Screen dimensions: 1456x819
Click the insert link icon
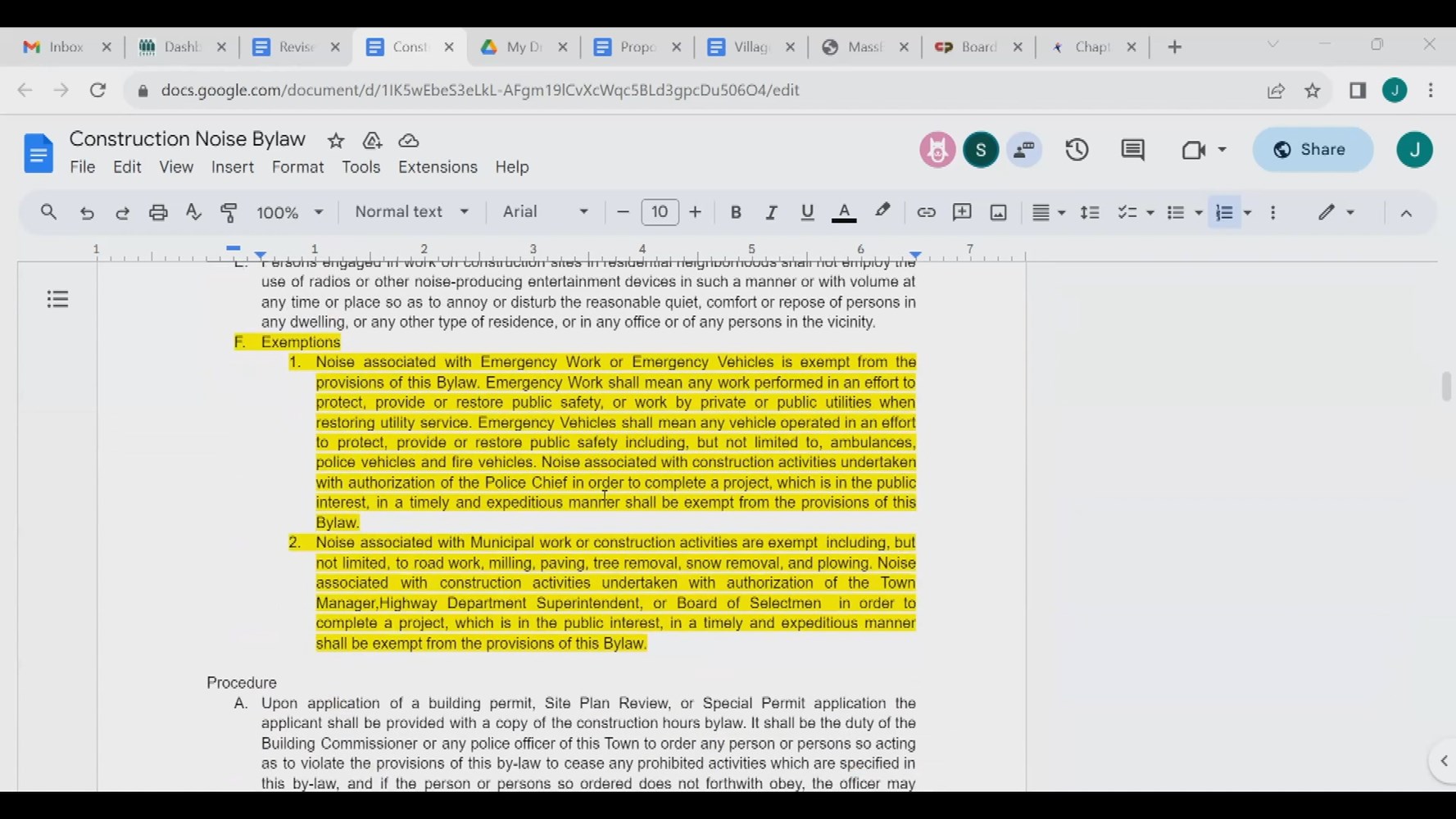coord(926,213)
